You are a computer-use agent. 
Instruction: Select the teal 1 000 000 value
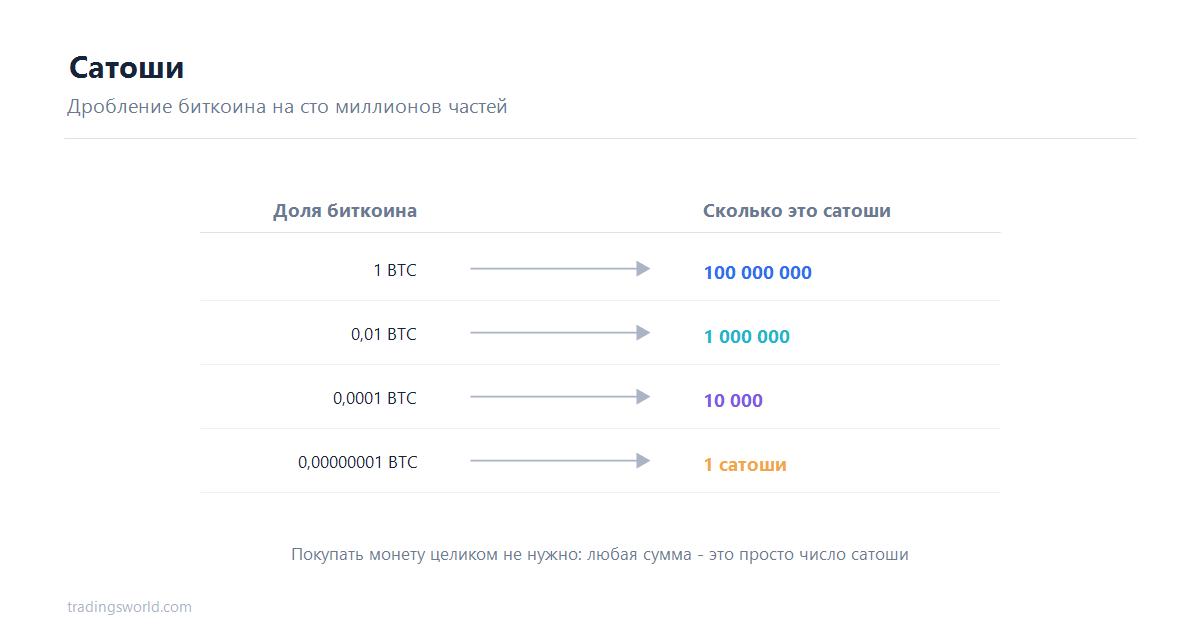tap(746, 336)
